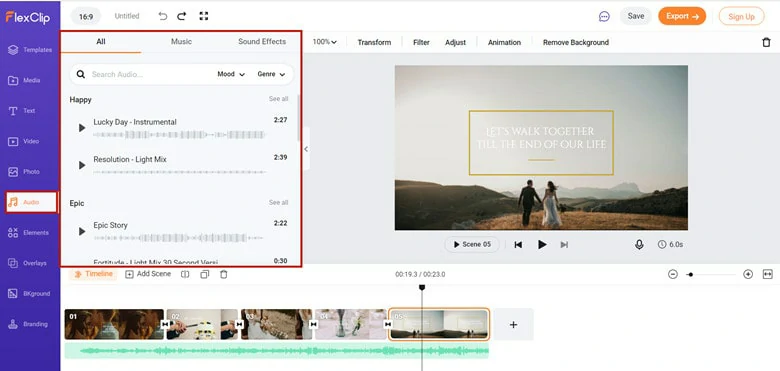Select the Audio sidebar section

pyautogui.click(x=31, y=202)
